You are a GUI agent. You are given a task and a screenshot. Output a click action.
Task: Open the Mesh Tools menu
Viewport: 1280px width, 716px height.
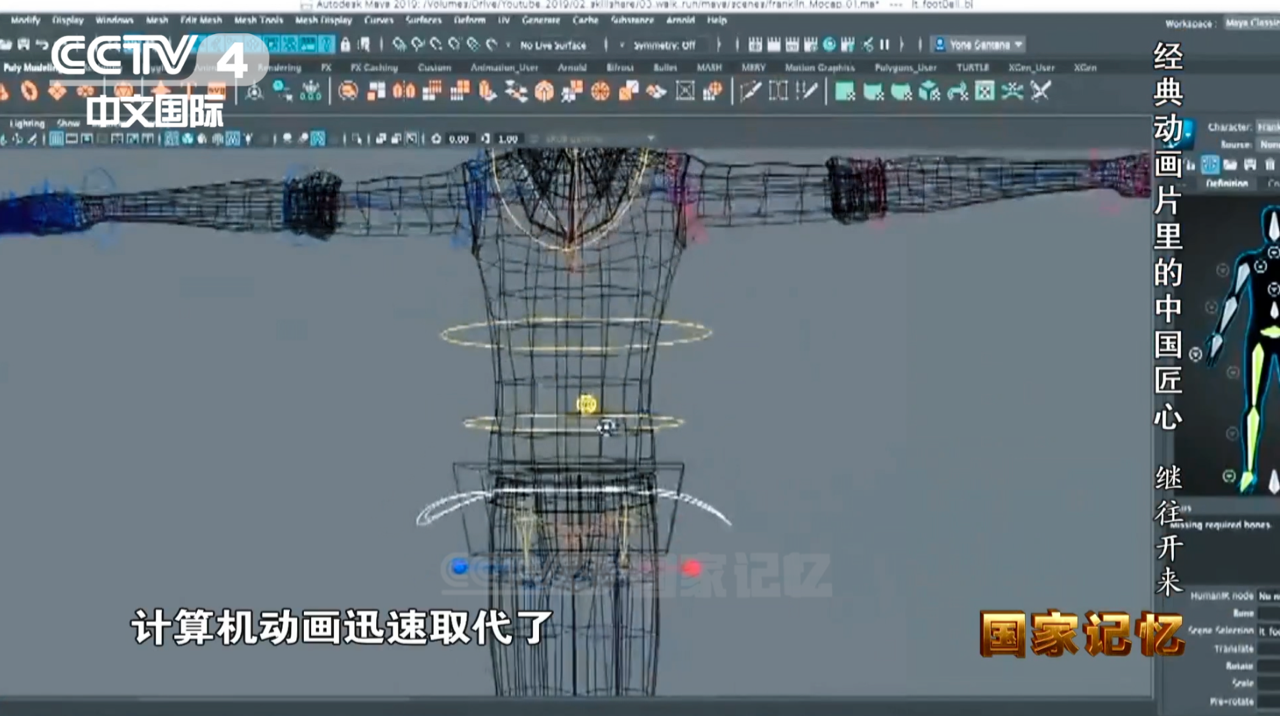258,20
